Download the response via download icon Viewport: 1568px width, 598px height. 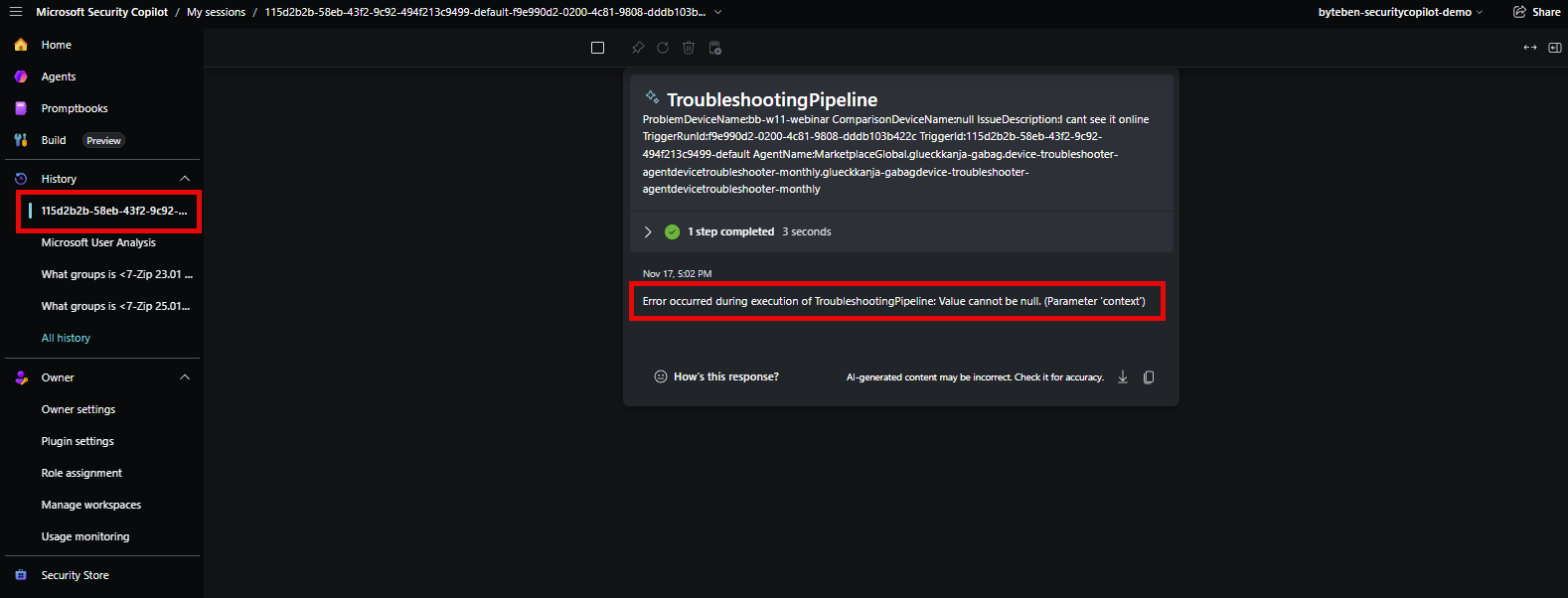click(1123, 376)
